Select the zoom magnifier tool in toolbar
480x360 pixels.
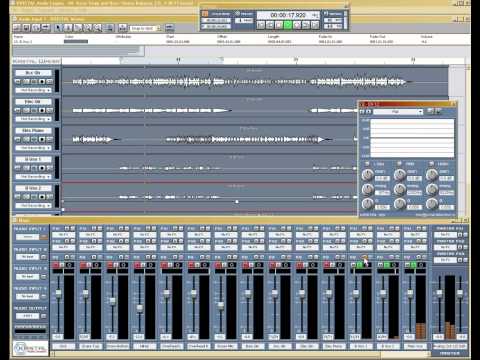(x=97, y=28)
